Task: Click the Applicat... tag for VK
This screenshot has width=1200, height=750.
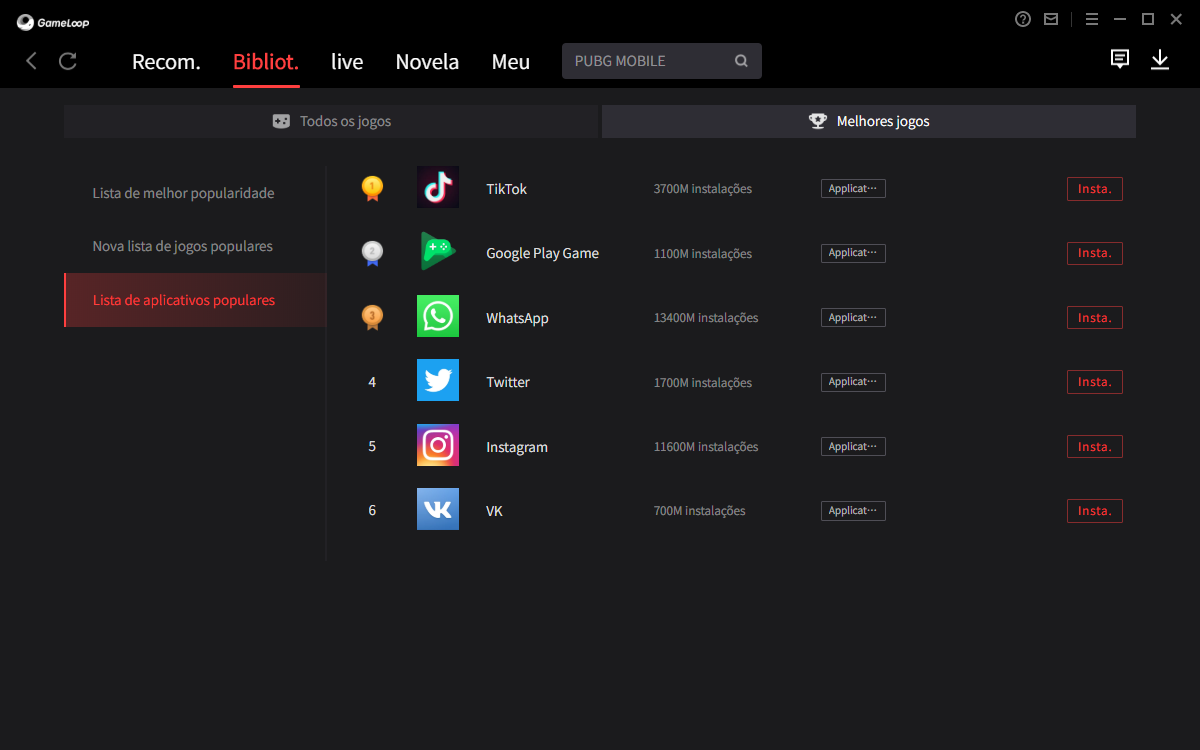Action: pos(853,511)
